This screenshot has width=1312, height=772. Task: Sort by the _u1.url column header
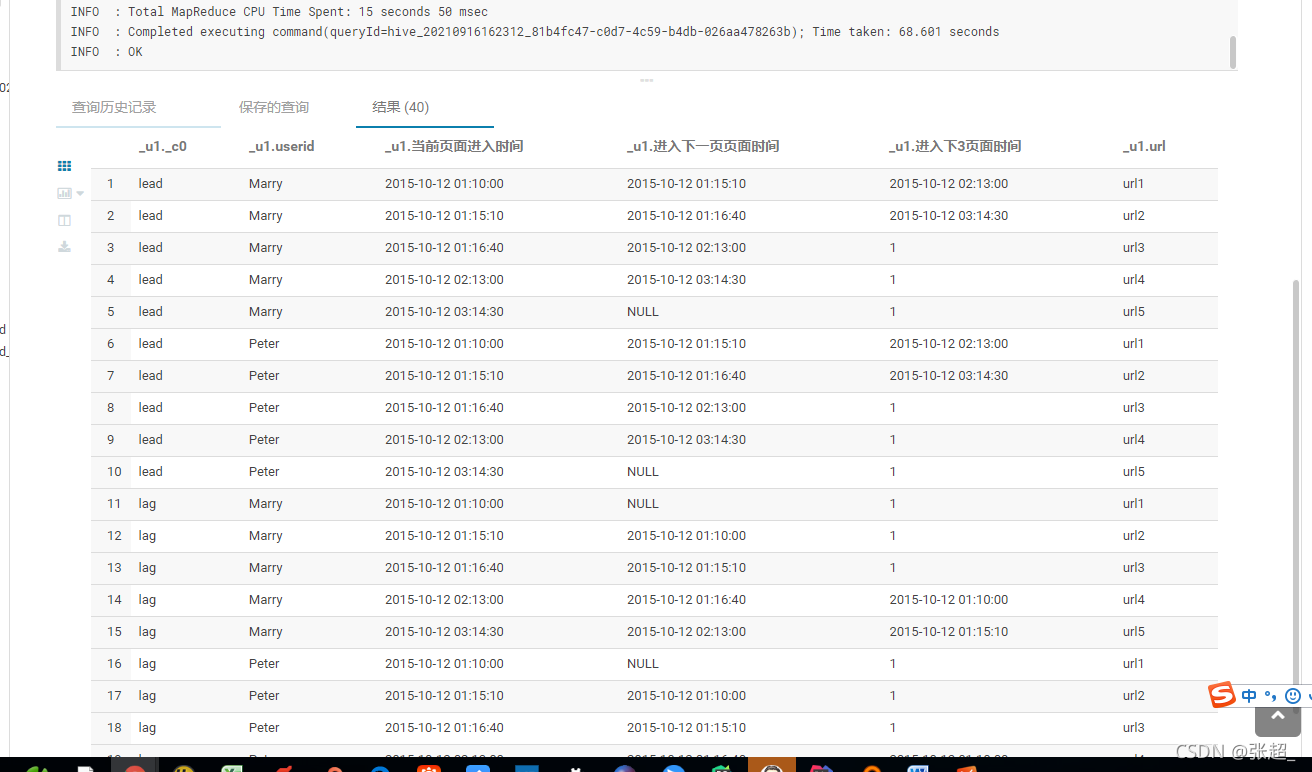[1144, 146]
